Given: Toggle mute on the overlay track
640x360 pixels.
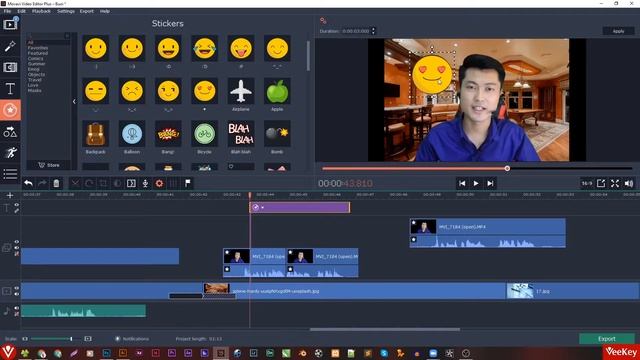Looking at the screenshot, I should click(17, 253).
